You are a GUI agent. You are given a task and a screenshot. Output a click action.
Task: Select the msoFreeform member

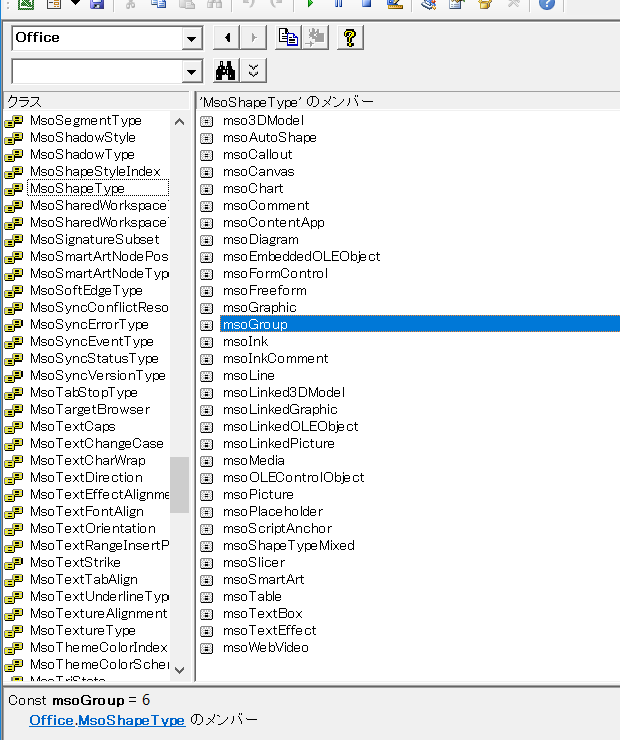tap(265, 291)
